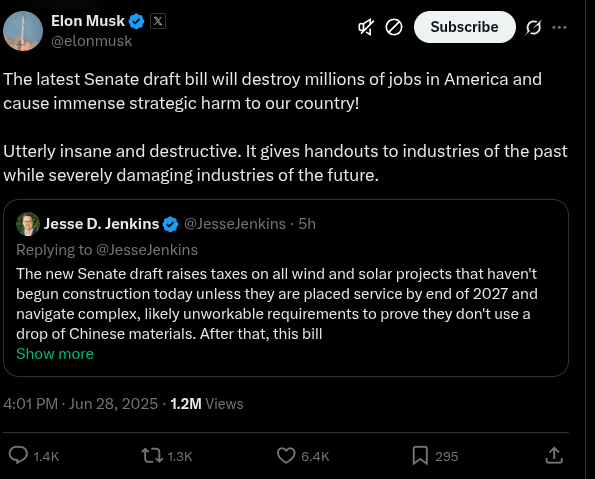Open Elon Musk's rocket profile picture

pyautogui.click(x=23, y=31)
